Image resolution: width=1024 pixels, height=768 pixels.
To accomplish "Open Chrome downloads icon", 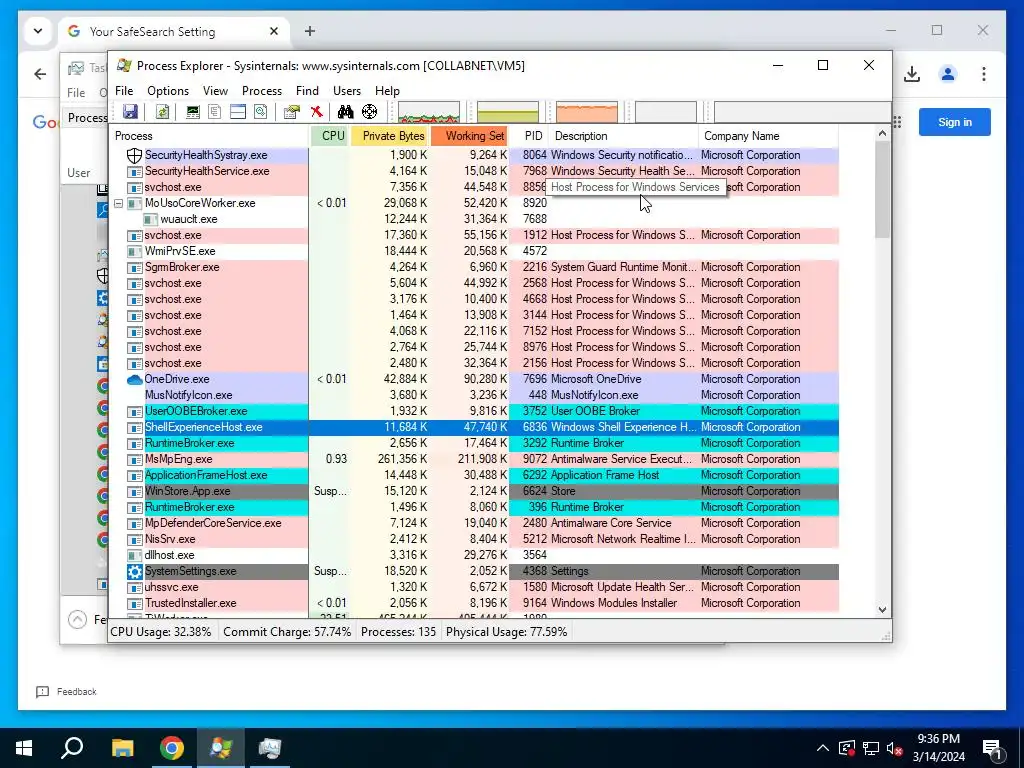I will pyautogui.click(x=912, y=74).
